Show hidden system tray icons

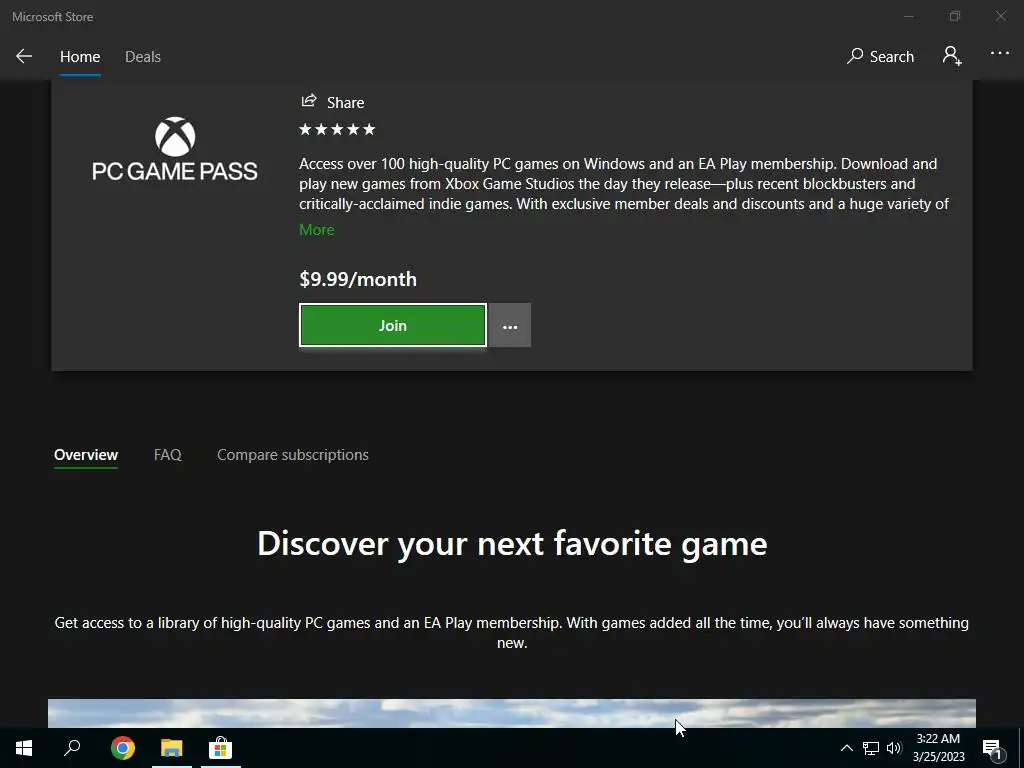(x=846, y=748)
